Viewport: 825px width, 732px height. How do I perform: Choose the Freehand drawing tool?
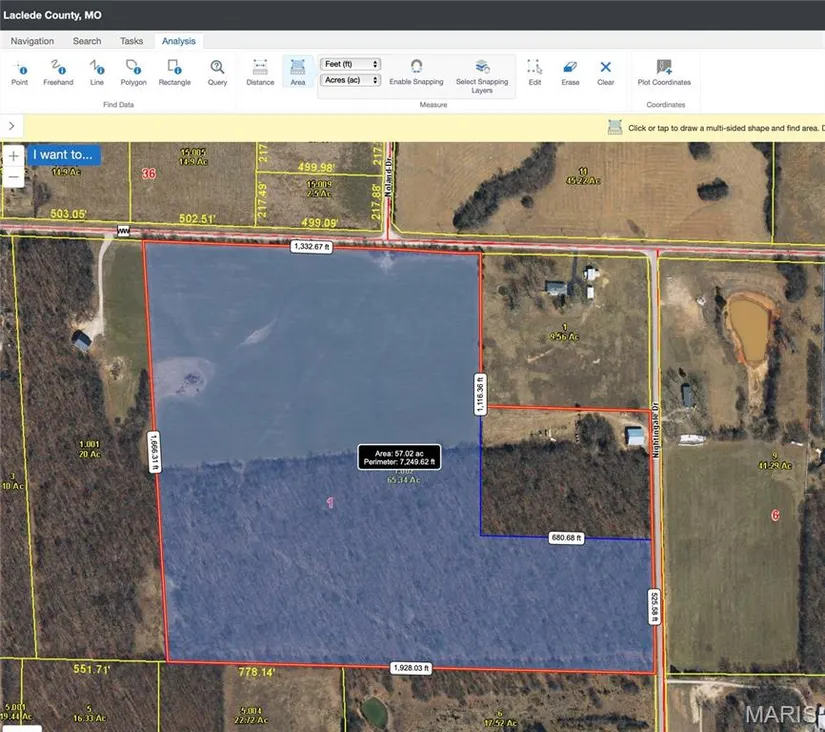(58, 71)
